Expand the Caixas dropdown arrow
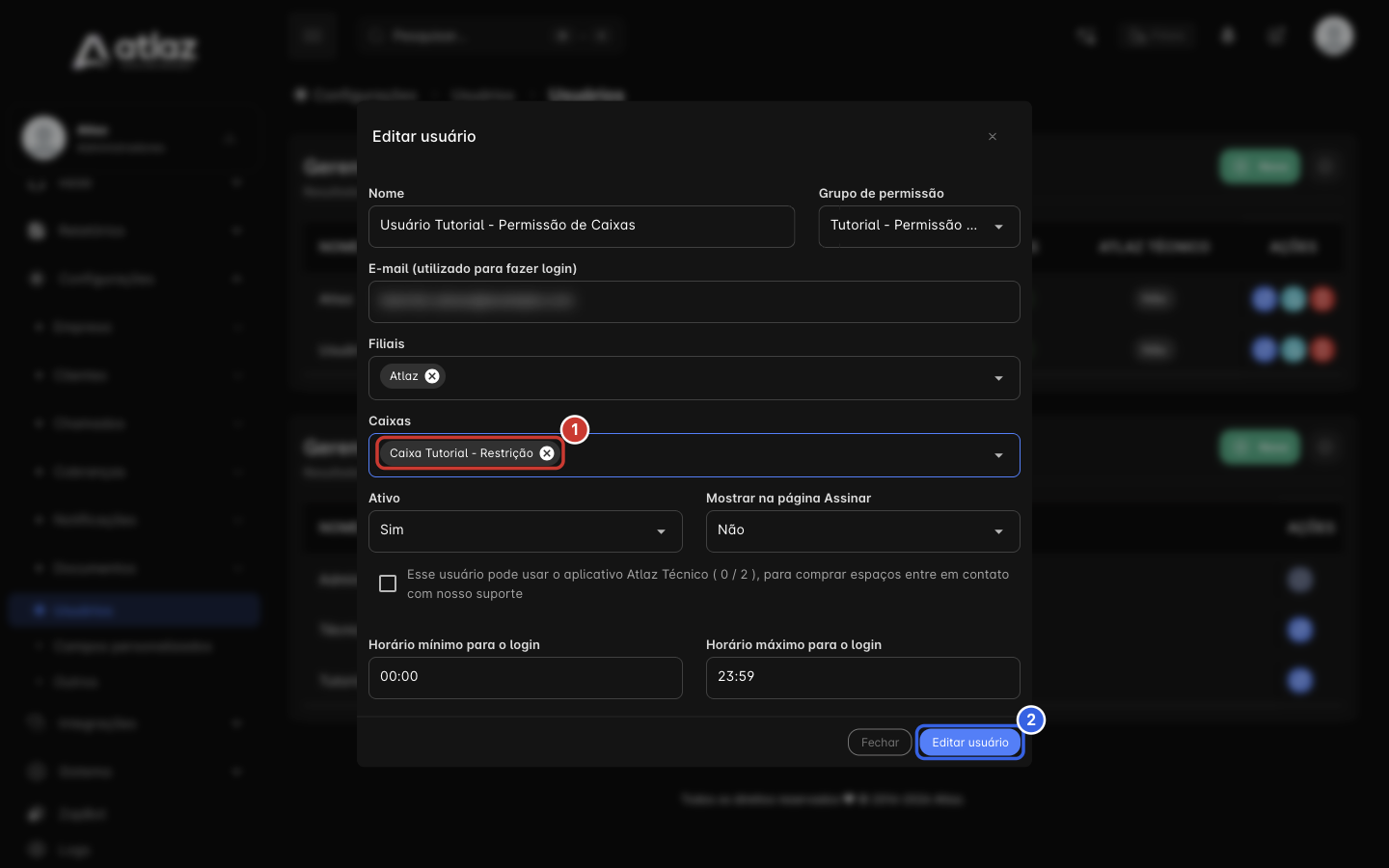Screen dimensions: 1389x868 (x=999, y=455)
